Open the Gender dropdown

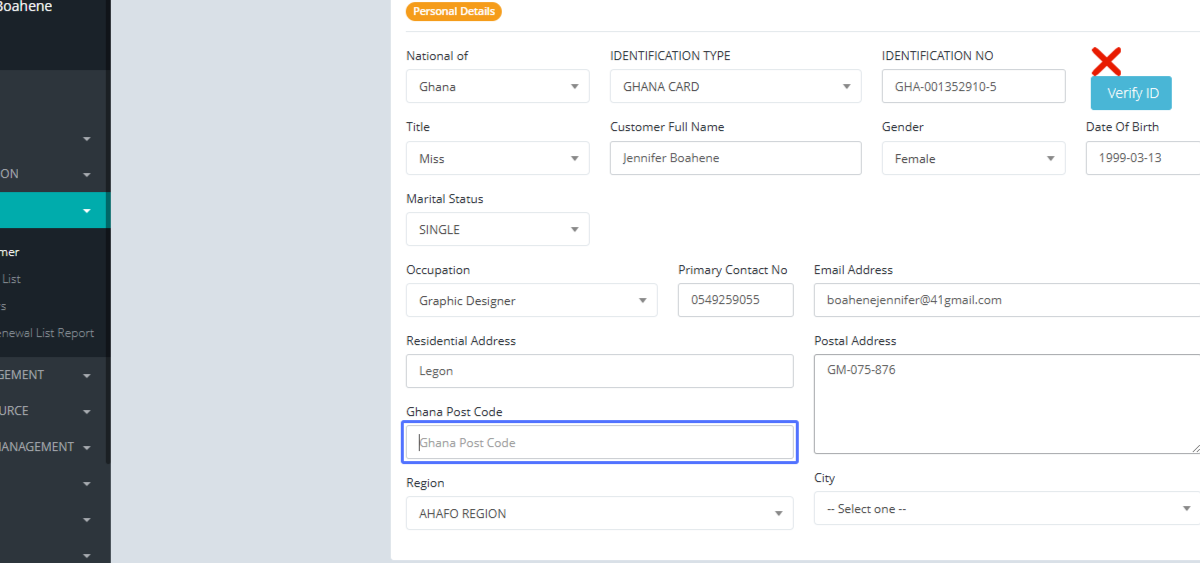tap(973, 159)
